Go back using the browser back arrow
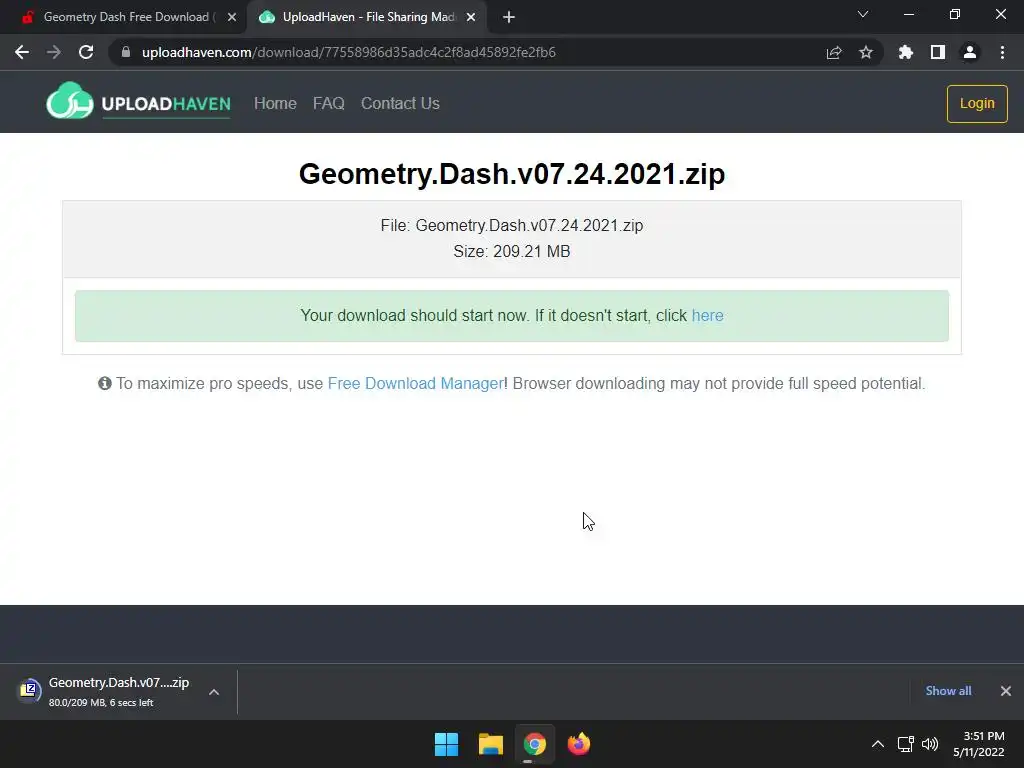 [x=22, y=52]
